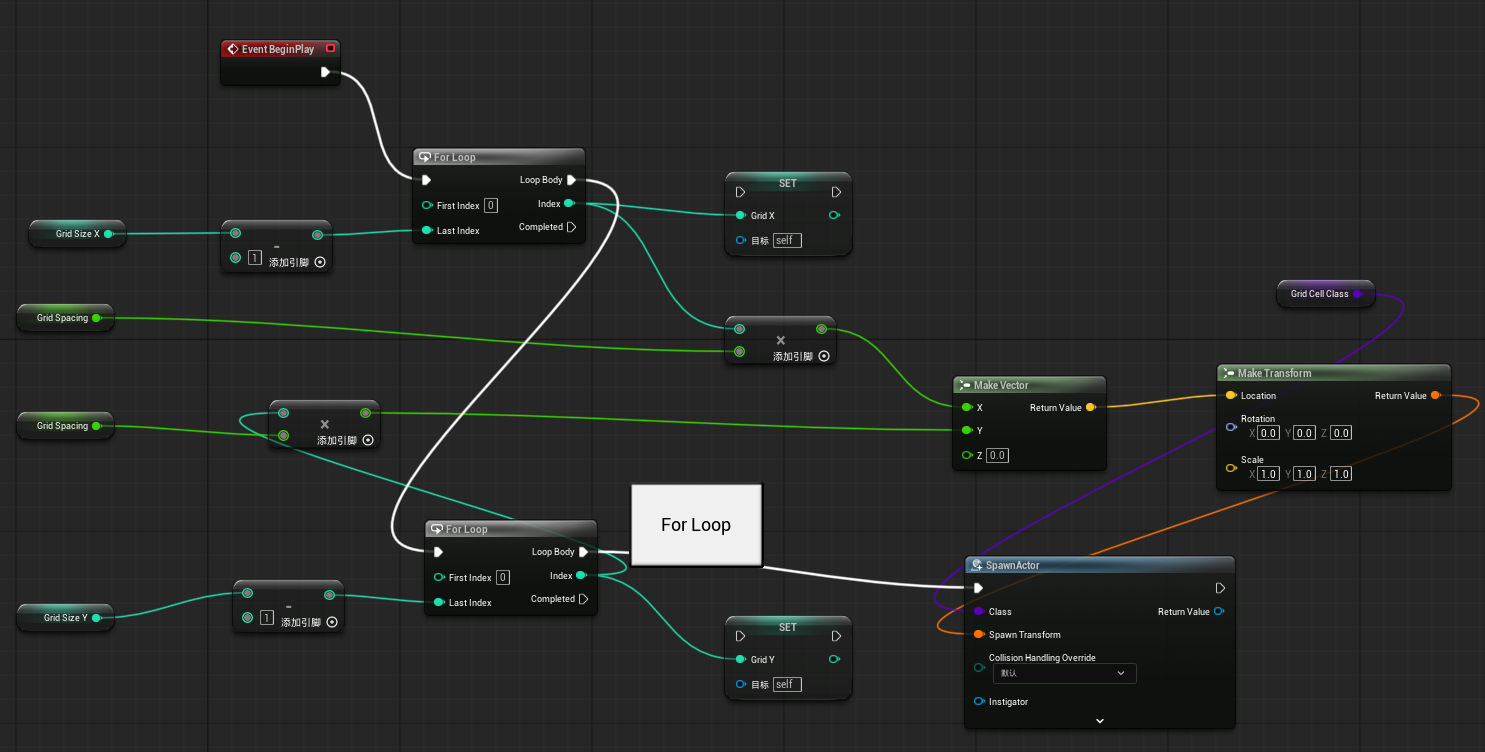Image resolution: width=1485 pixels, height=752 pixels.
Task: Click add pin on Grid Size Y subtract node
Action: click(332, 622)
